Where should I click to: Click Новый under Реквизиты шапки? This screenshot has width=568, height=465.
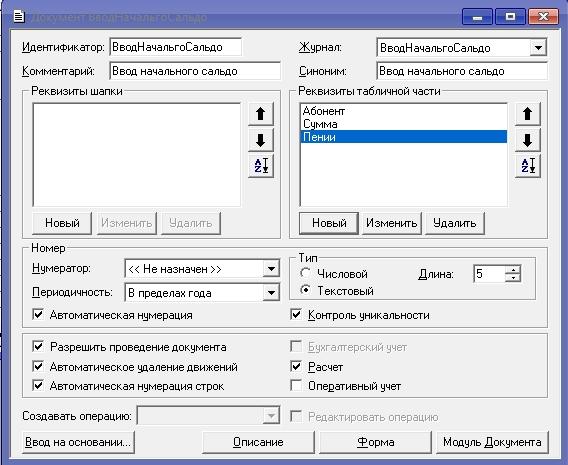click(62, 223)
